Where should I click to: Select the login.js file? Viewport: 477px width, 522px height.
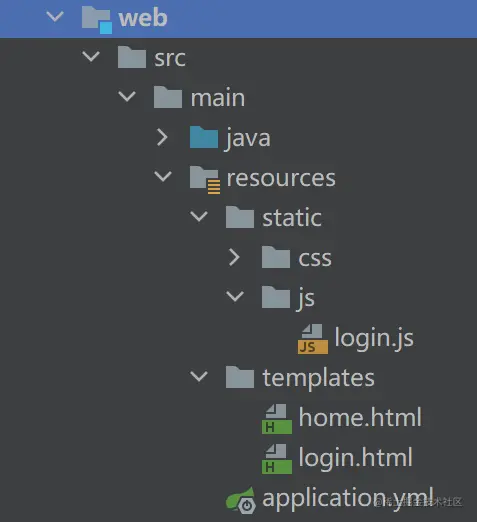pyautogui.click(x=374, y=339)
